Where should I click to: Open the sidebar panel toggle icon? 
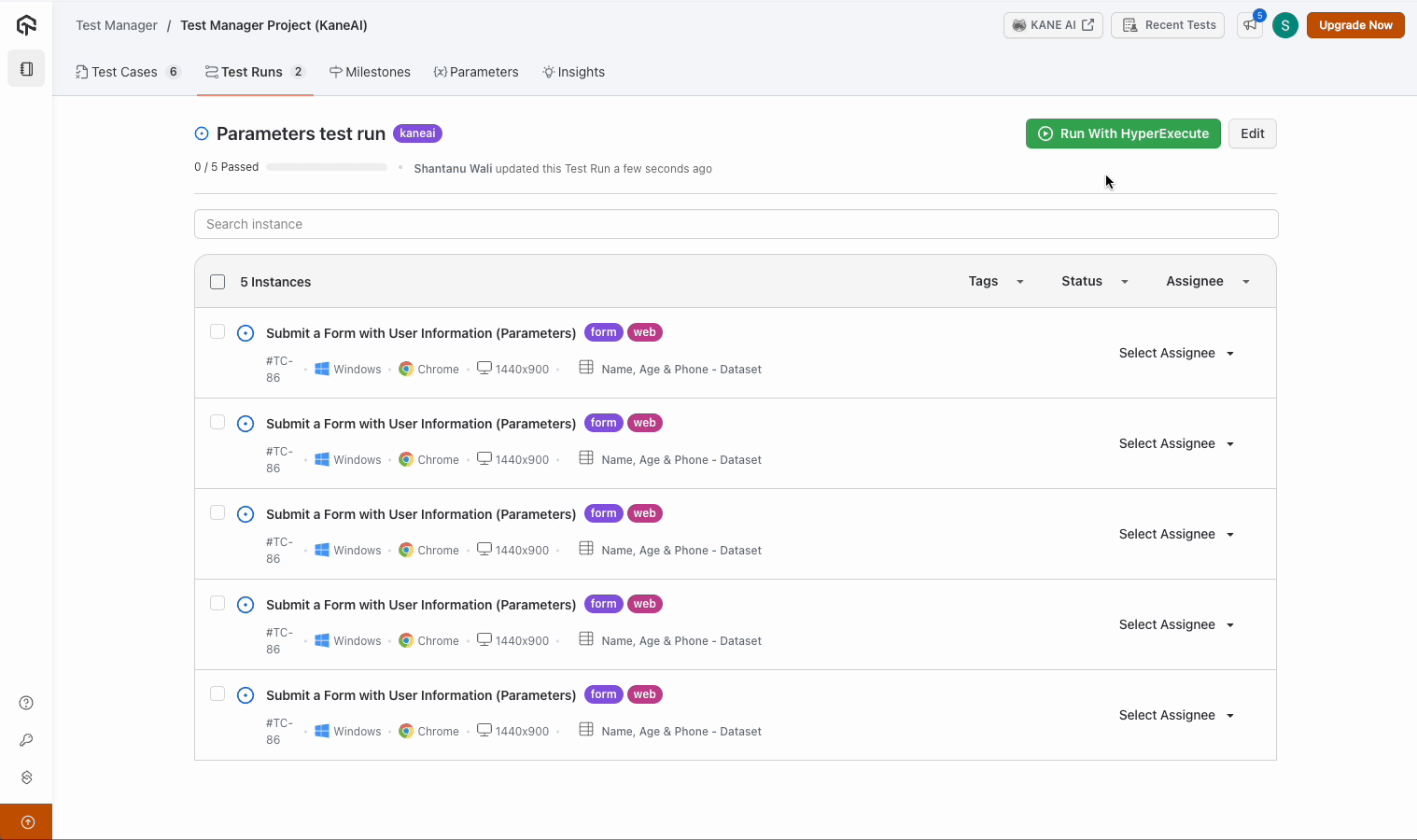pyautogui.click(x=26, y=69)
